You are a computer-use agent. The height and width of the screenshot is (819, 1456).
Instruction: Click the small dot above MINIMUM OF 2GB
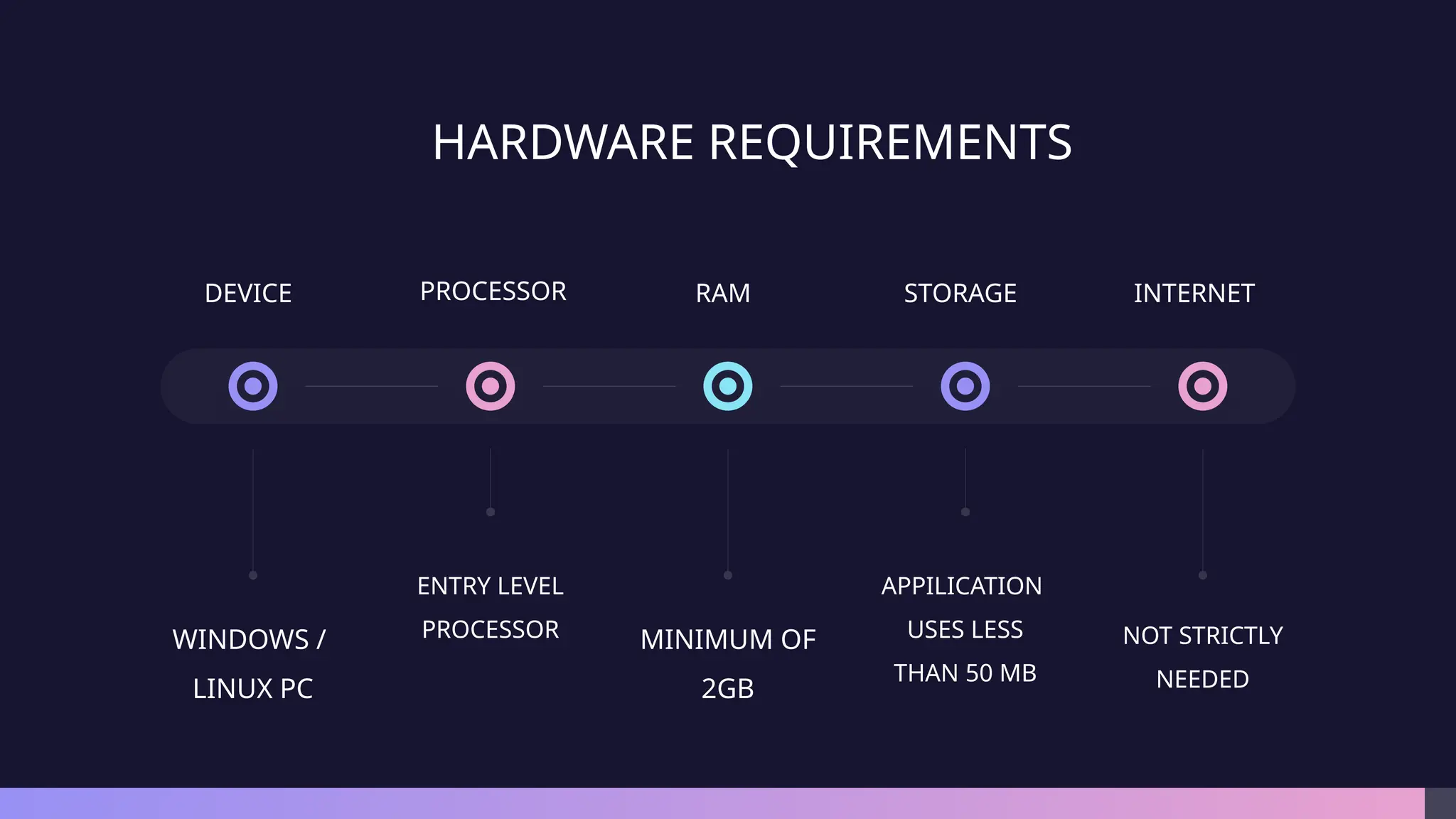tap(728, 575)
